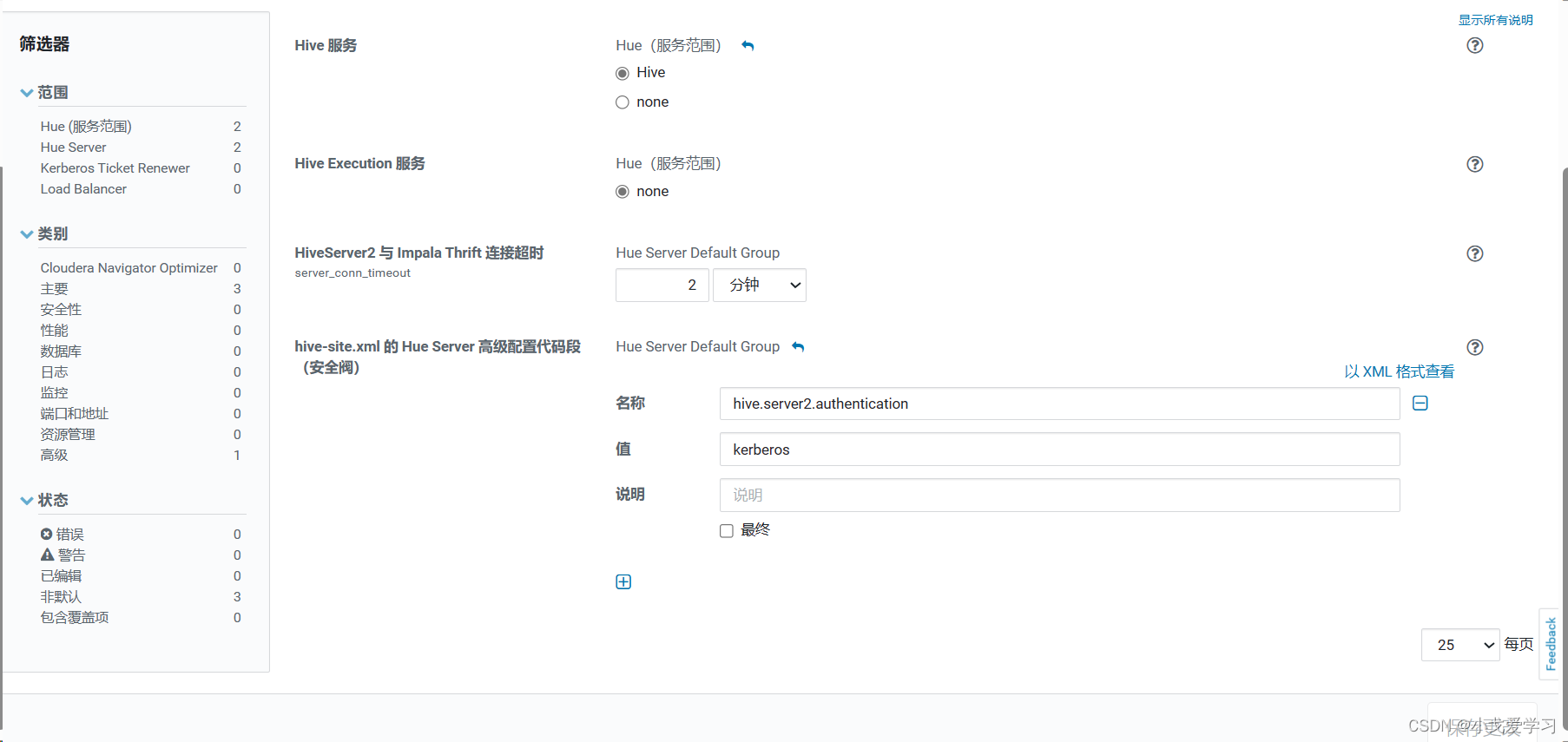Click the revert arrow beside Hue Server Default Group for hive-site.xml

click(798, 347)
